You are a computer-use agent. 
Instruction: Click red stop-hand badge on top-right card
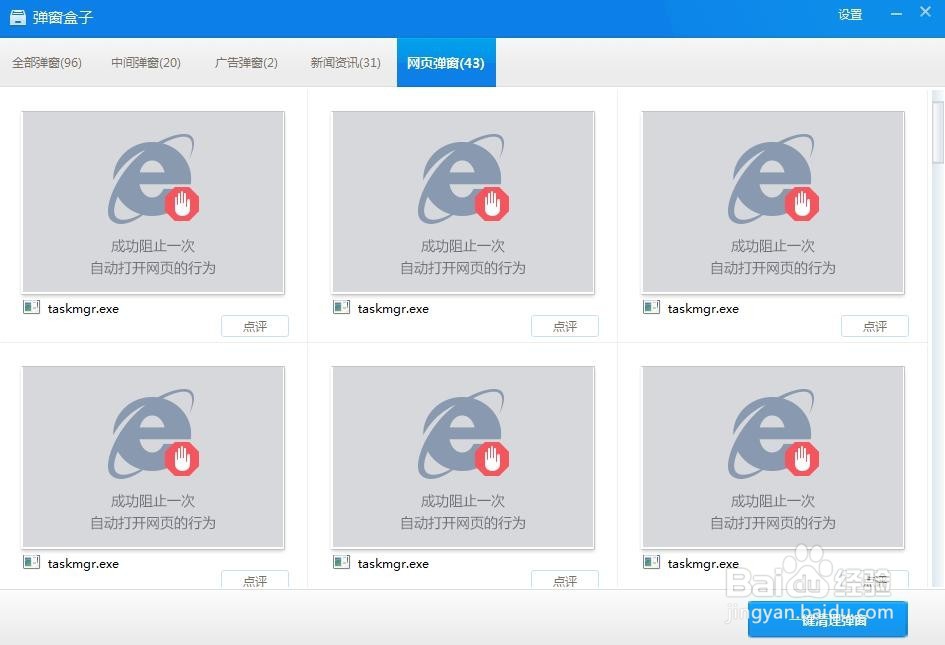coord(802,204)
